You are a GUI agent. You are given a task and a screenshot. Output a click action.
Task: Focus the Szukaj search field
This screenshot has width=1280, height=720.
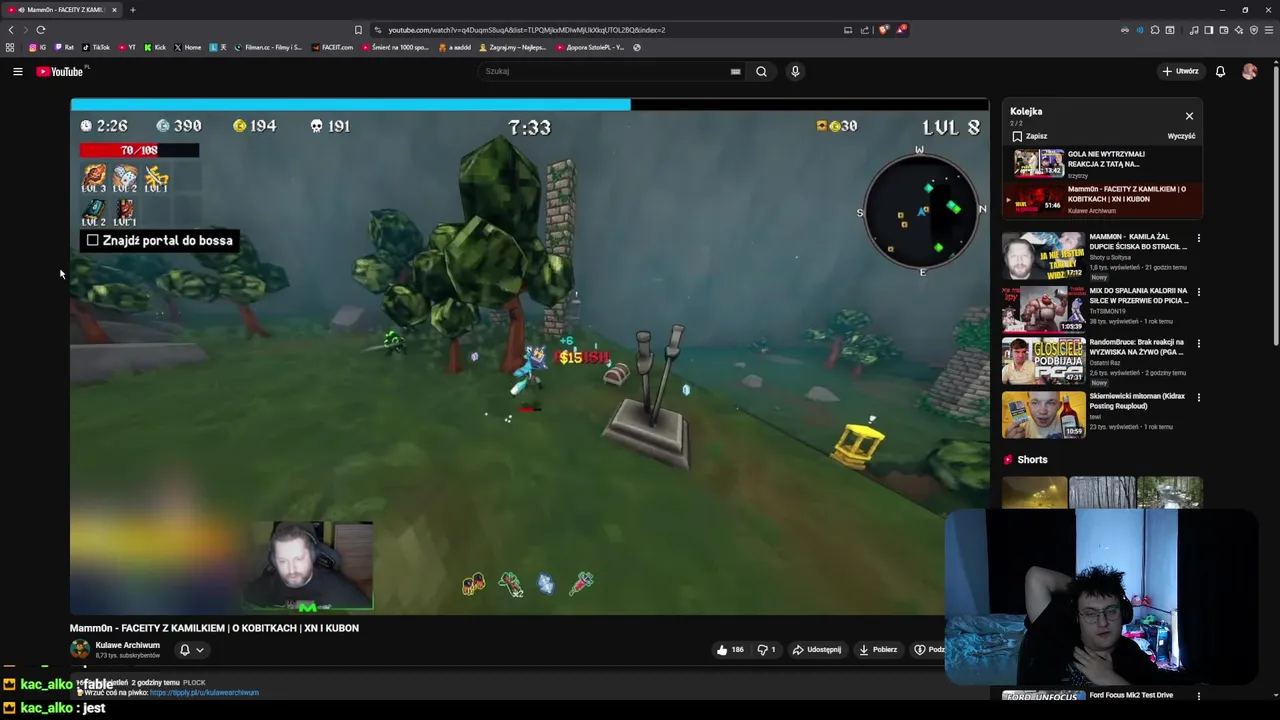click(x=605, y=71)
